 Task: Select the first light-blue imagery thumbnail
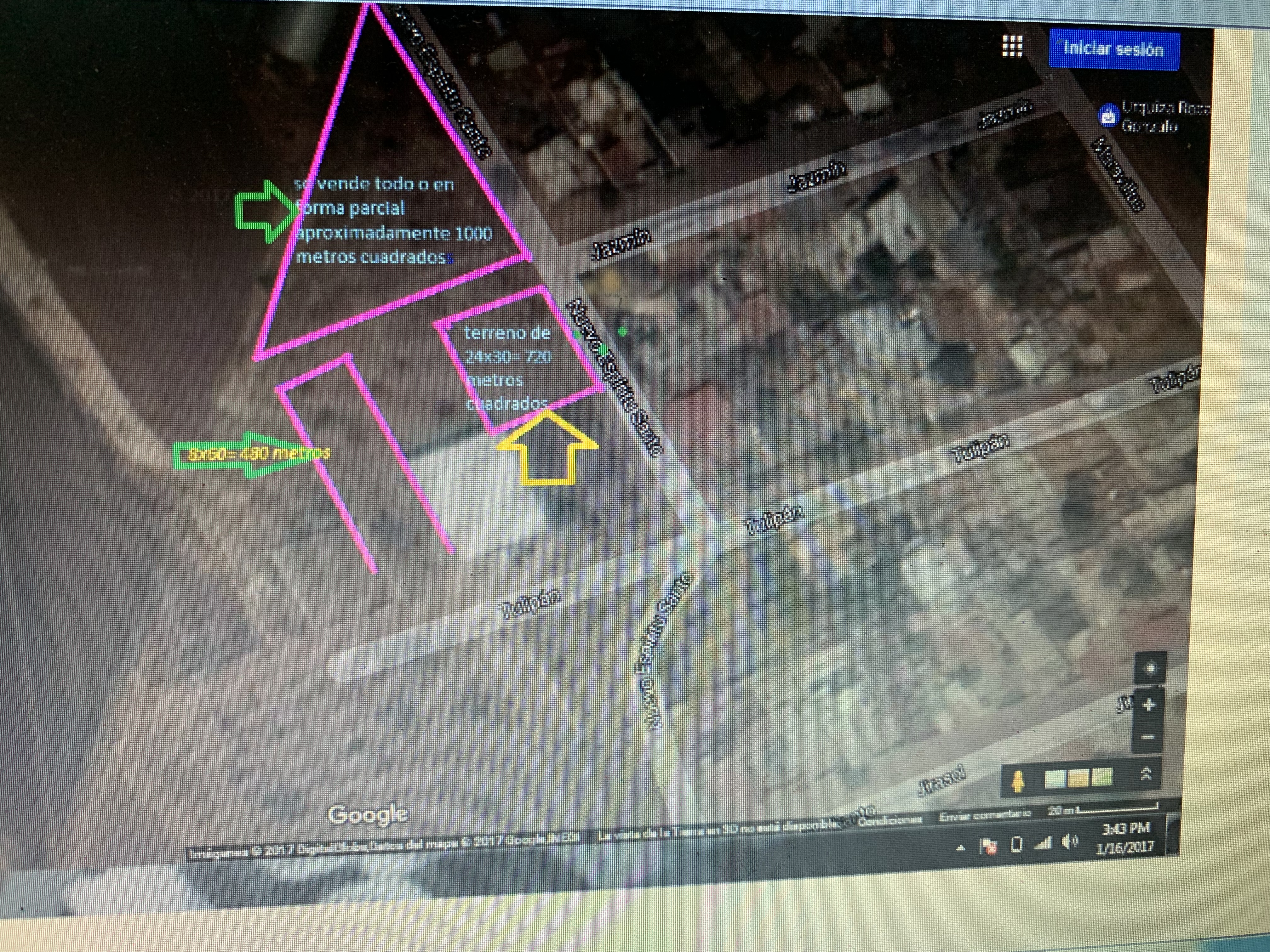tap(1055, 778)
